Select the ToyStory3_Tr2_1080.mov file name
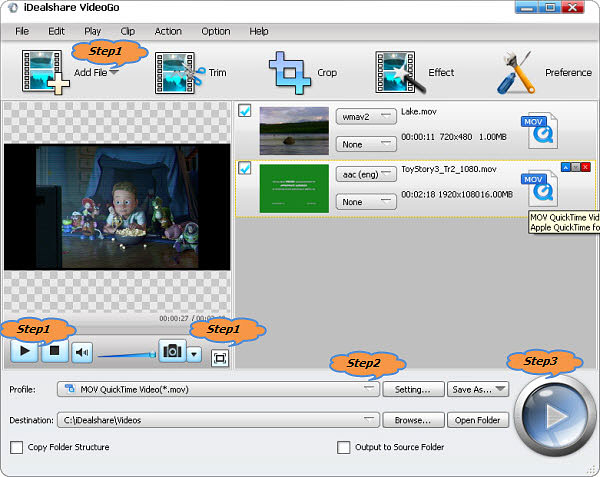Screen dimensions: 600x477 click(x=449, y=169)
